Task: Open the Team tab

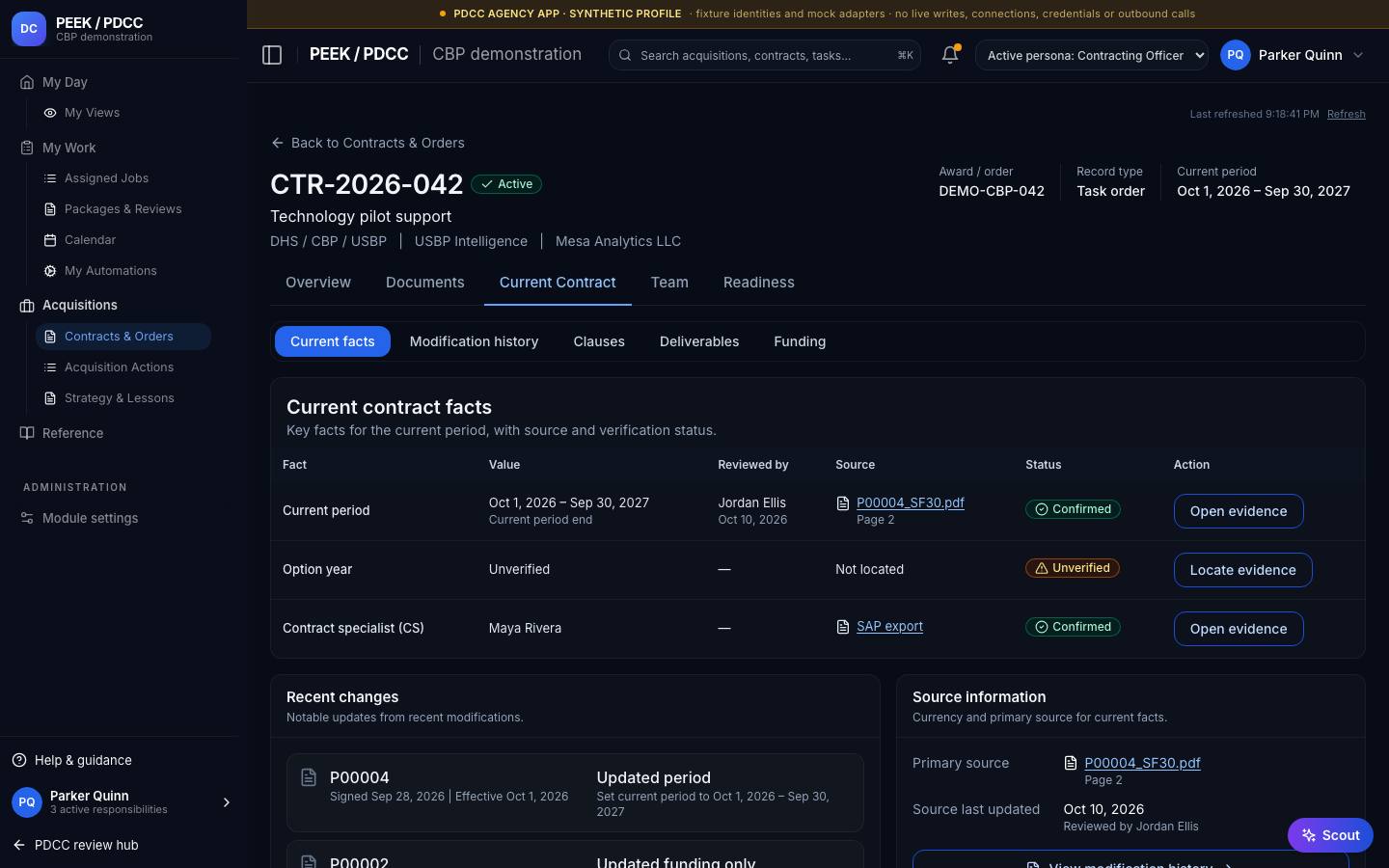Action: 669,283
